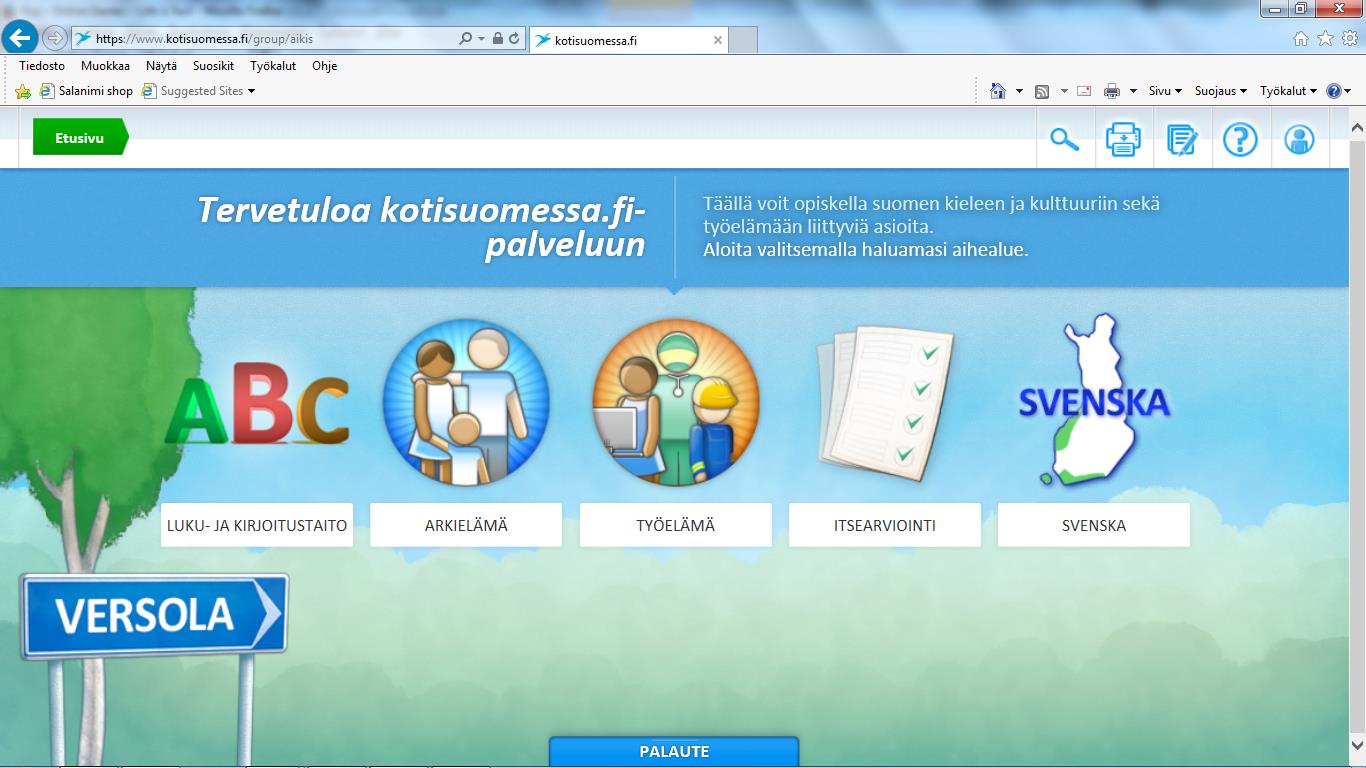Open the user profile icon
Viewport: 1366px width, 768px height.
pyautogui.click(x=1299, y=139)
